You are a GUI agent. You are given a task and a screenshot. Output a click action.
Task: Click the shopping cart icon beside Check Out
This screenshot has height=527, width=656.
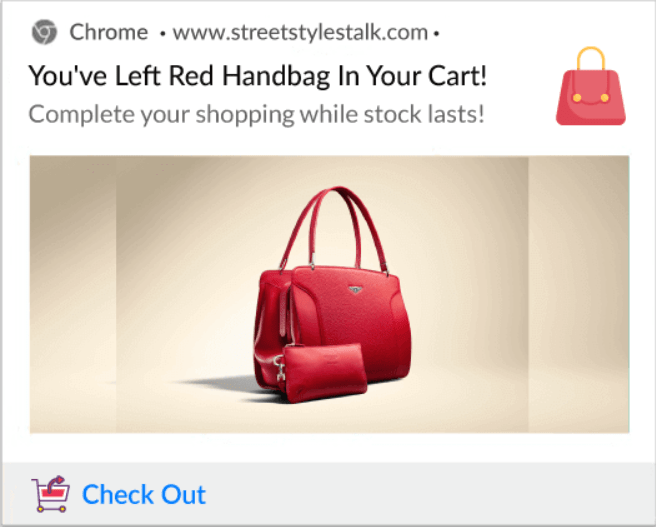tap(51, 494)
